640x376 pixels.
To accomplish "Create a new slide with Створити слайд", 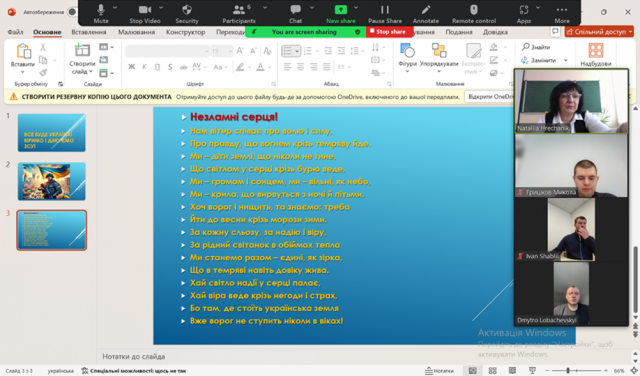I will point(82,59).
